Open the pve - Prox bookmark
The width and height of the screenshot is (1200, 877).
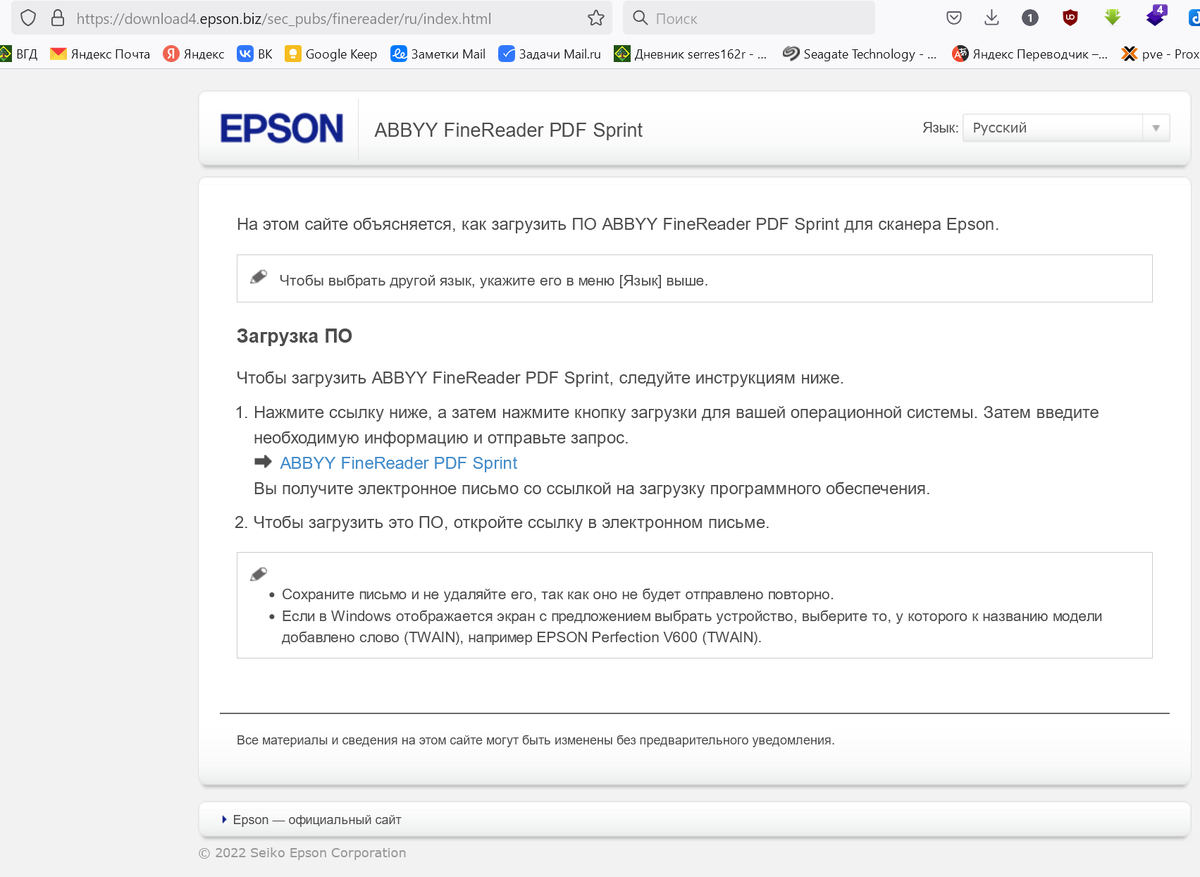pyautogui.click(x=1160, y=54)
